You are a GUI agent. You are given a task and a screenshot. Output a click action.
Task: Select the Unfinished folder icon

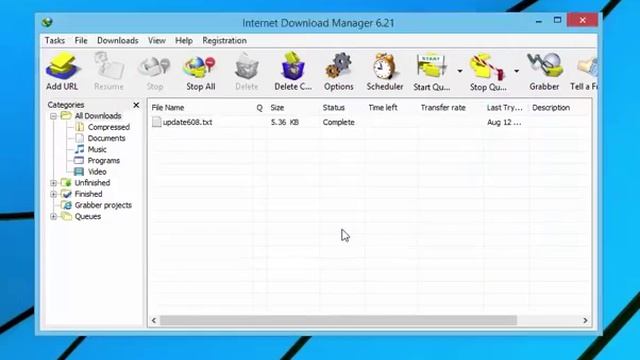(66, 182)
